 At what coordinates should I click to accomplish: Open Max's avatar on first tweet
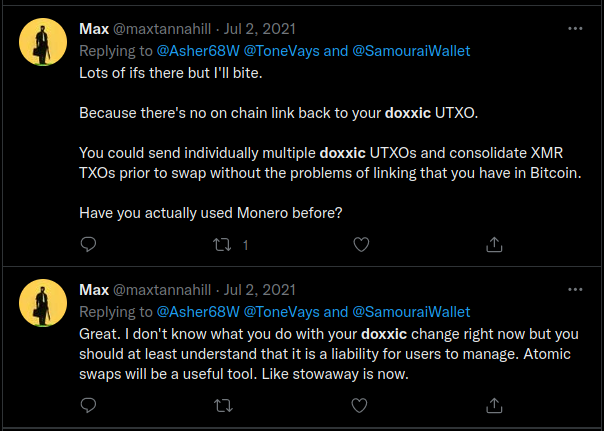pos(43,42)
